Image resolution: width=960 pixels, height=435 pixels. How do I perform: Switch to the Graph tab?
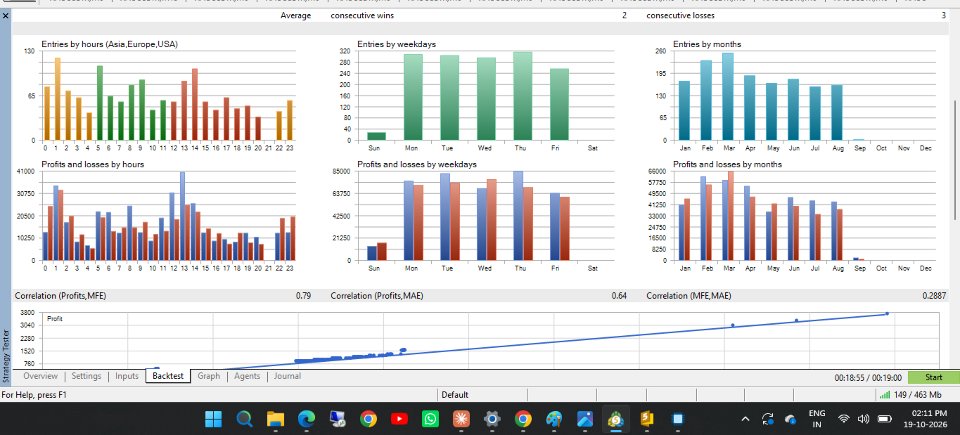(x=209, y=376)
